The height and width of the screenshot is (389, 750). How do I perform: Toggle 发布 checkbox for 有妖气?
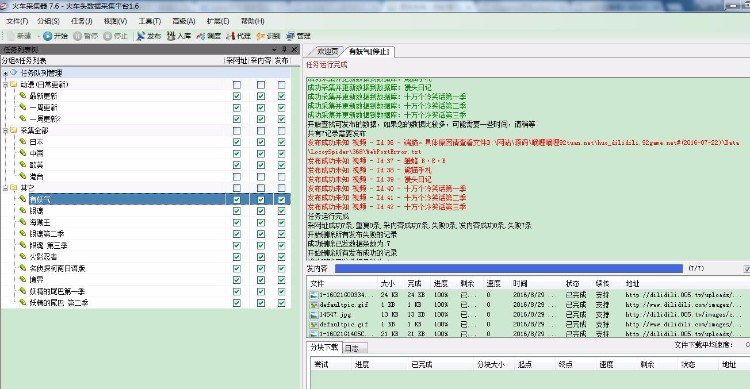coord(281,200)
